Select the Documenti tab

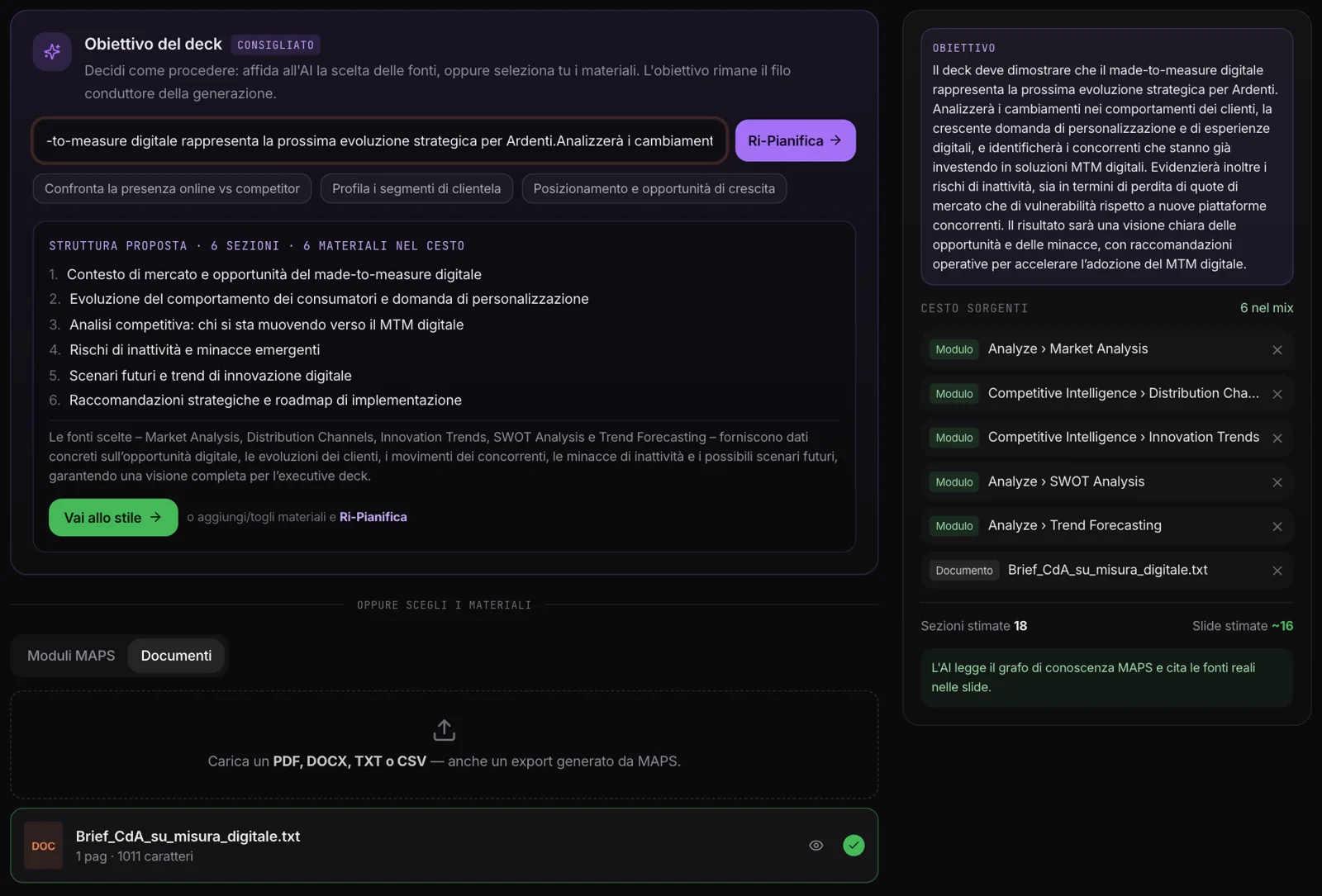tap(176, 656)
